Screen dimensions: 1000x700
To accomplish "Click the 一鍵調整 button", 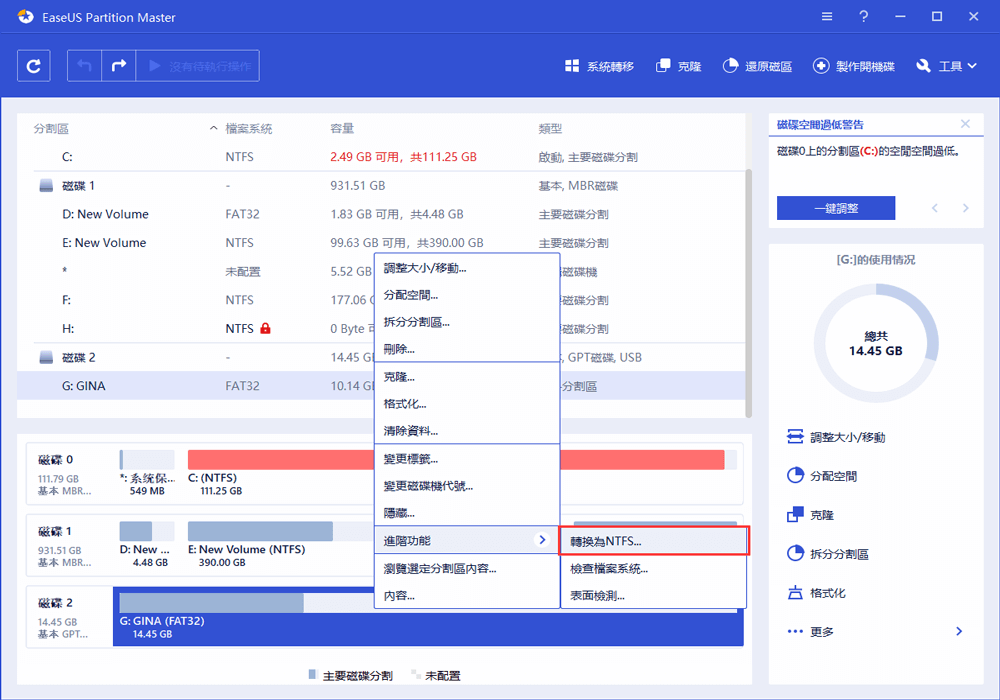I will tap(835, 208).
